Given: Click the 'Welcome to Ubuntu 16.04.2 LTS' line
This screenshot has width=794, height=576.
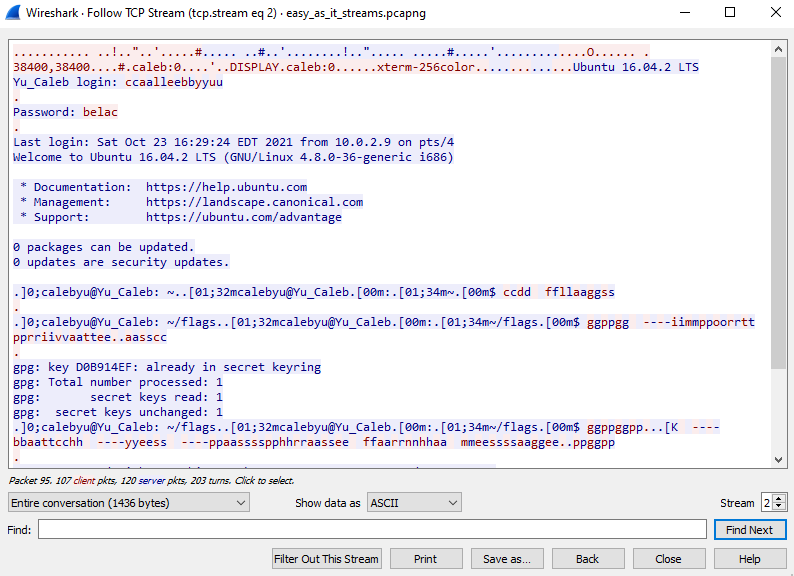Looking at the screenshot, I should pos(233,157).
